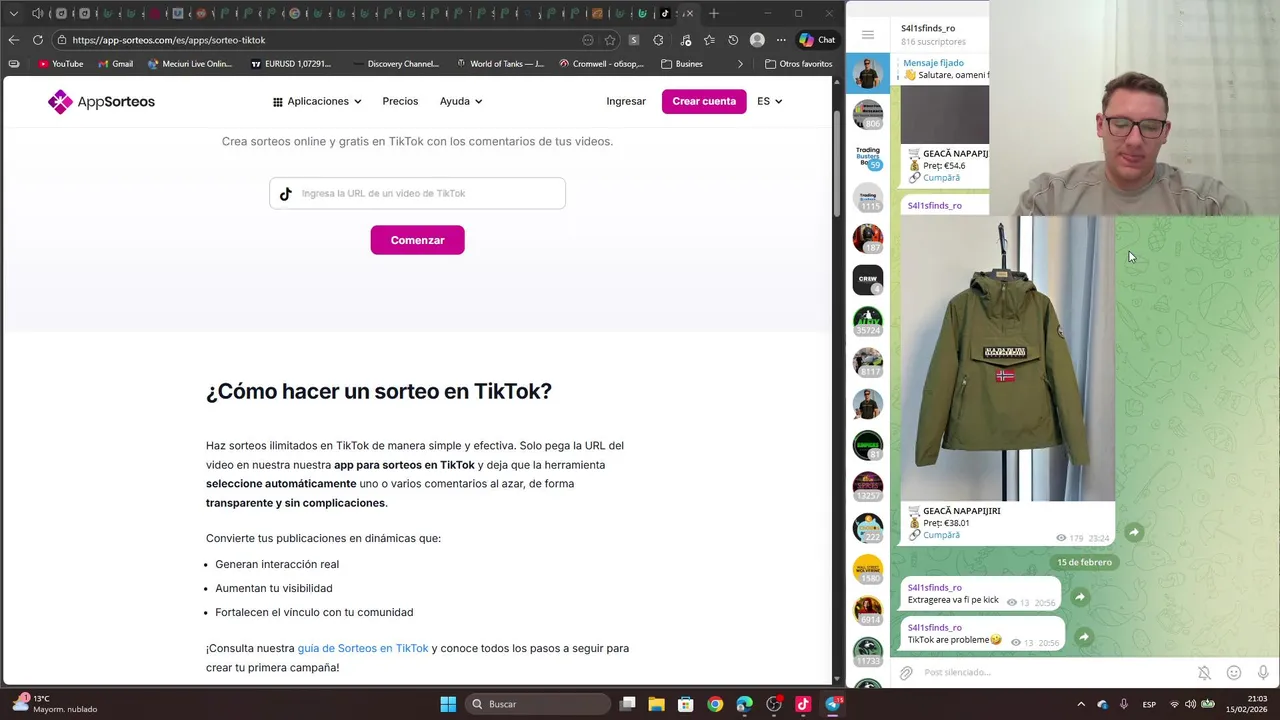Open the EURUSD bookmark

coord(291,64)
